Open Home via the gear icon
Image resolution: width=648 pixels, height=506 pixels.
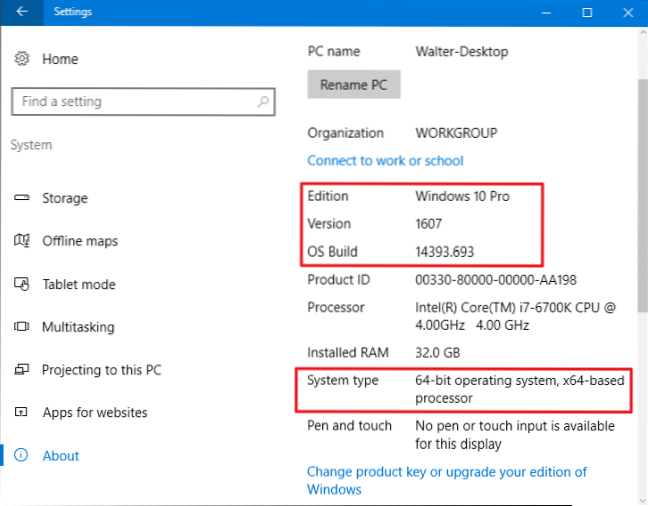point(22,59)
